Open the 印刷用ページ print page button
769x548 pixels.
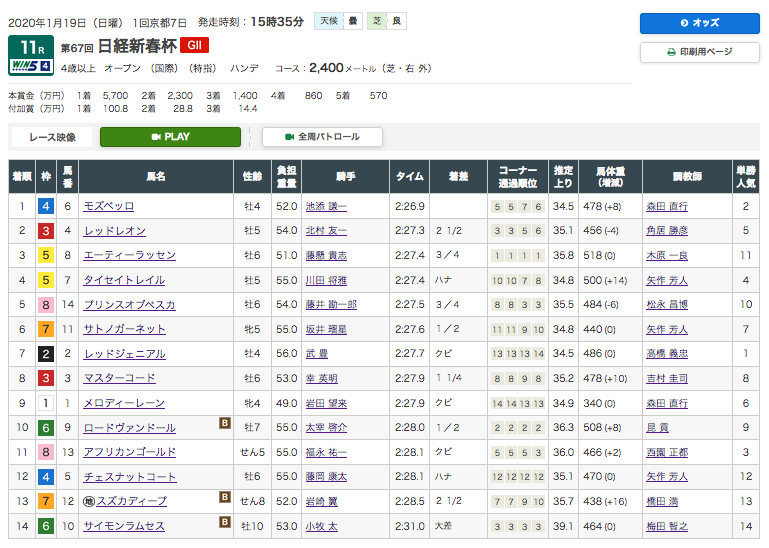tap(699, 52)
